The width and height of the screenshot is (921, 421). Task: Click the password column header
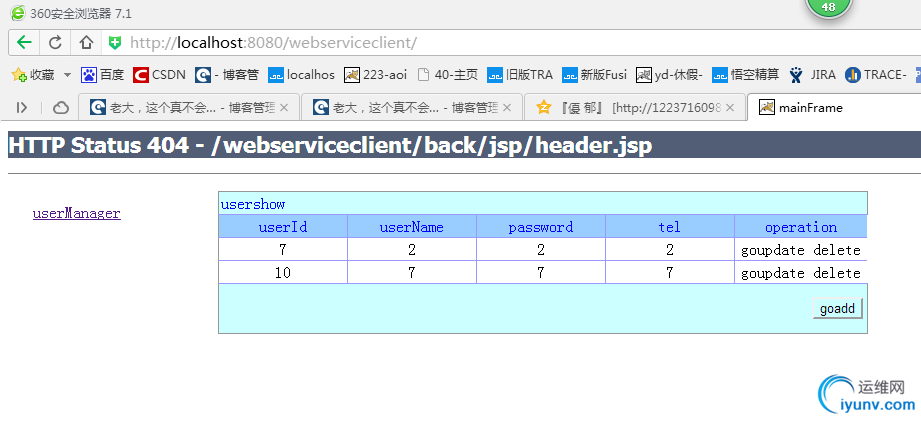coord(541,228)
